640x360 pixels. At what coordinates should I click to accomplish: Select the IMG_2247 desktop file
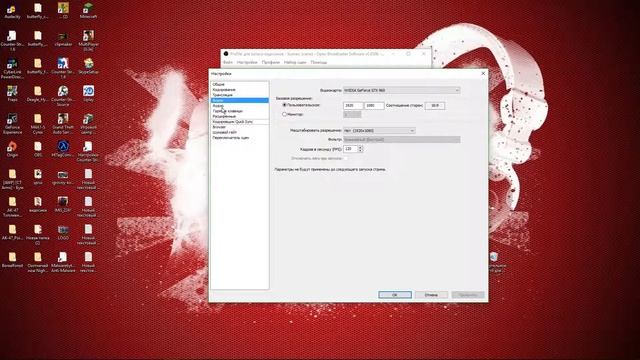click(63, 203)
